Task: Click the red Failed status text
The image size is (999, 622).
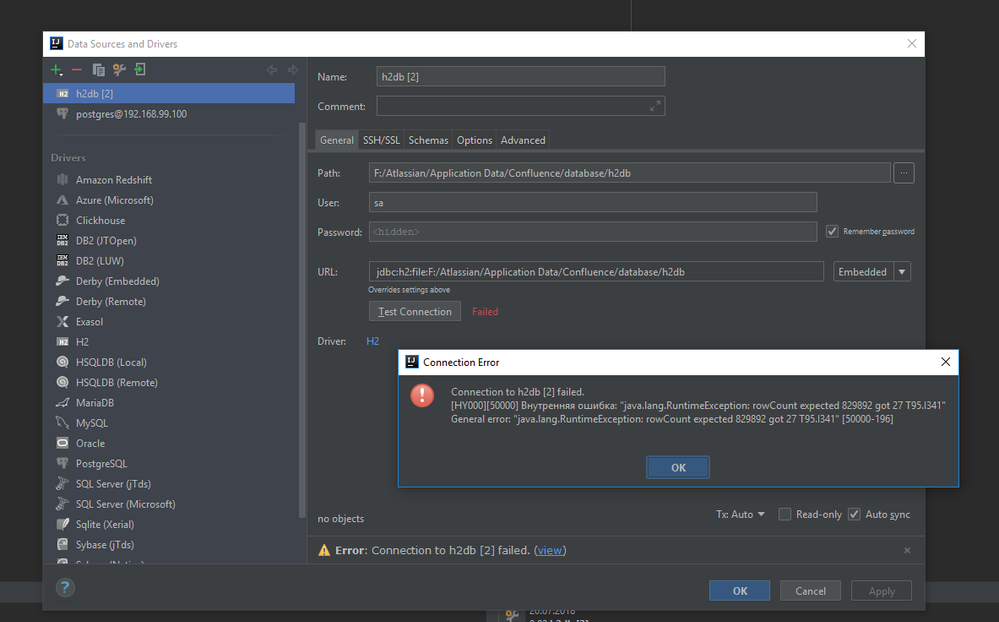Action: click(485, 312)
